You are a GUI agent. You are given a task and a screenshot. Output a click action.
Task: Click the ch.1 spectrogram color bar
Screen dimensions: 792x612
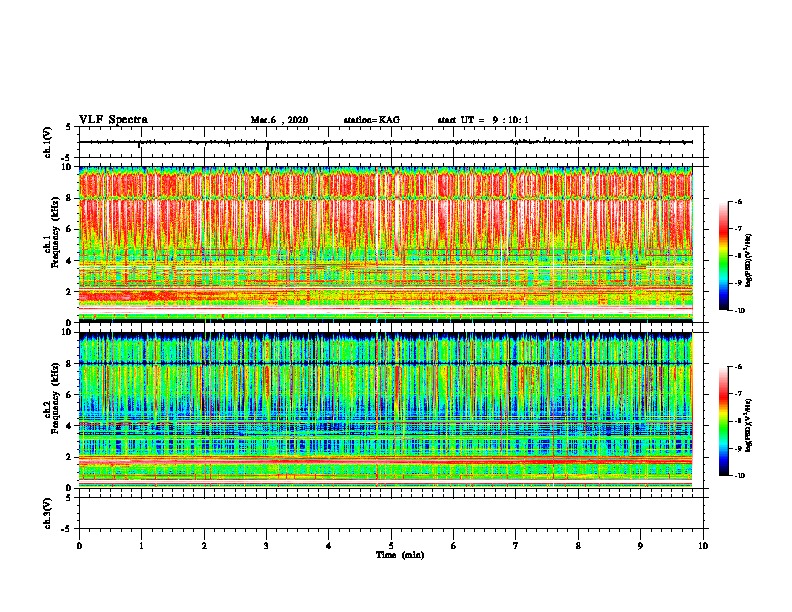(724, 256)
